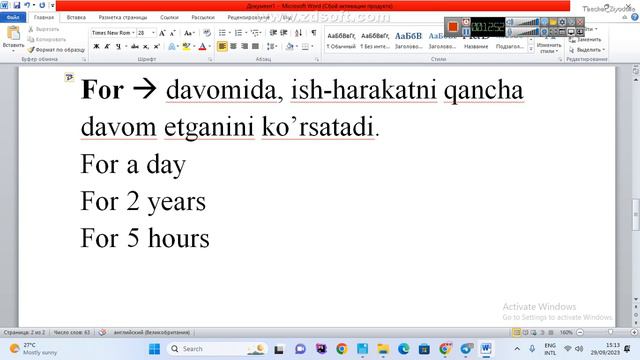Pause the screen recorder

pos(466,31)
